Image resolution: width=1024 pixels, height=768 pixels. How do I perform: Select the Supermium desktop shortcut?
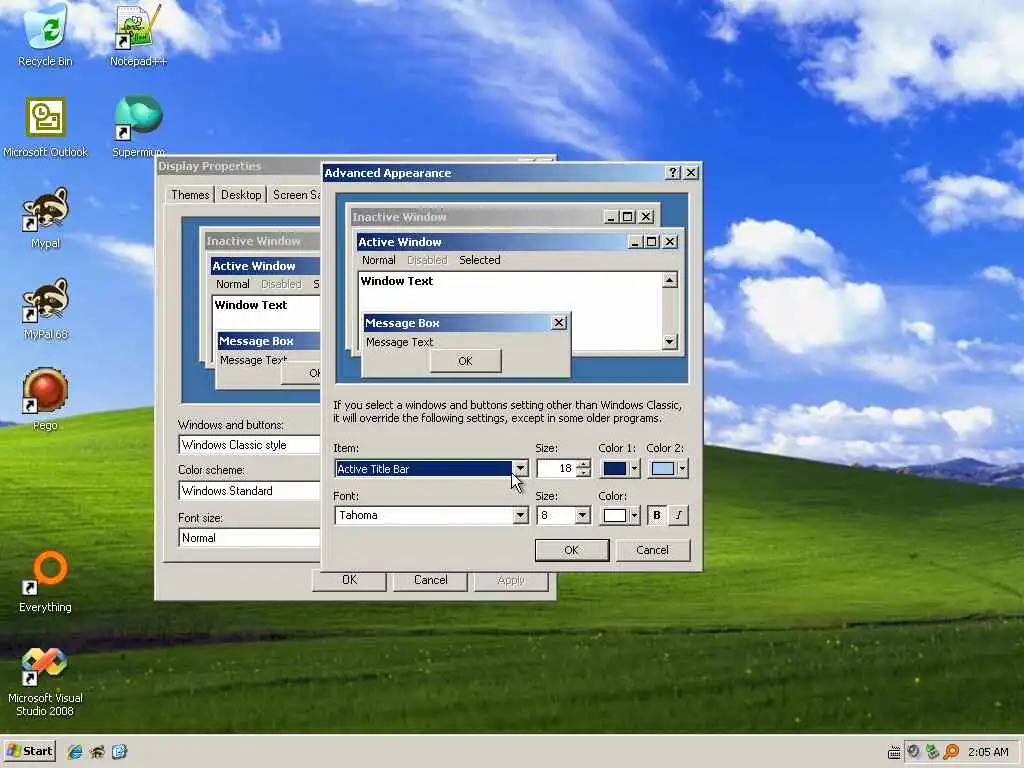point(138,127)
